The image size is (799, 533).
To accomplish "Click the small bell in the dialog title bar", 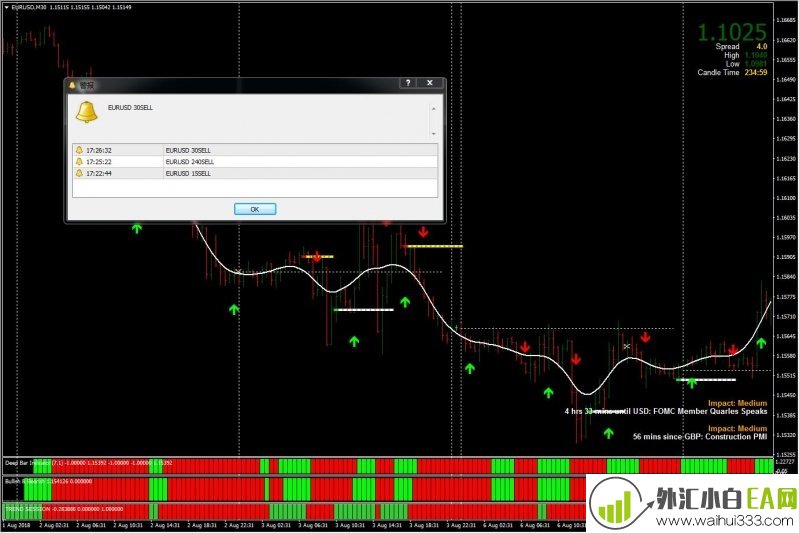I will (x=72, y=85).
